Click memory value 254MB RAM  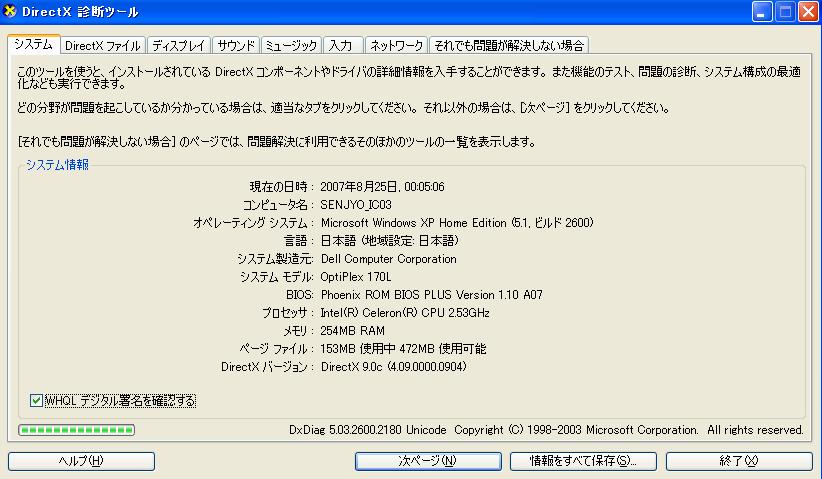[x=352, y=331]
